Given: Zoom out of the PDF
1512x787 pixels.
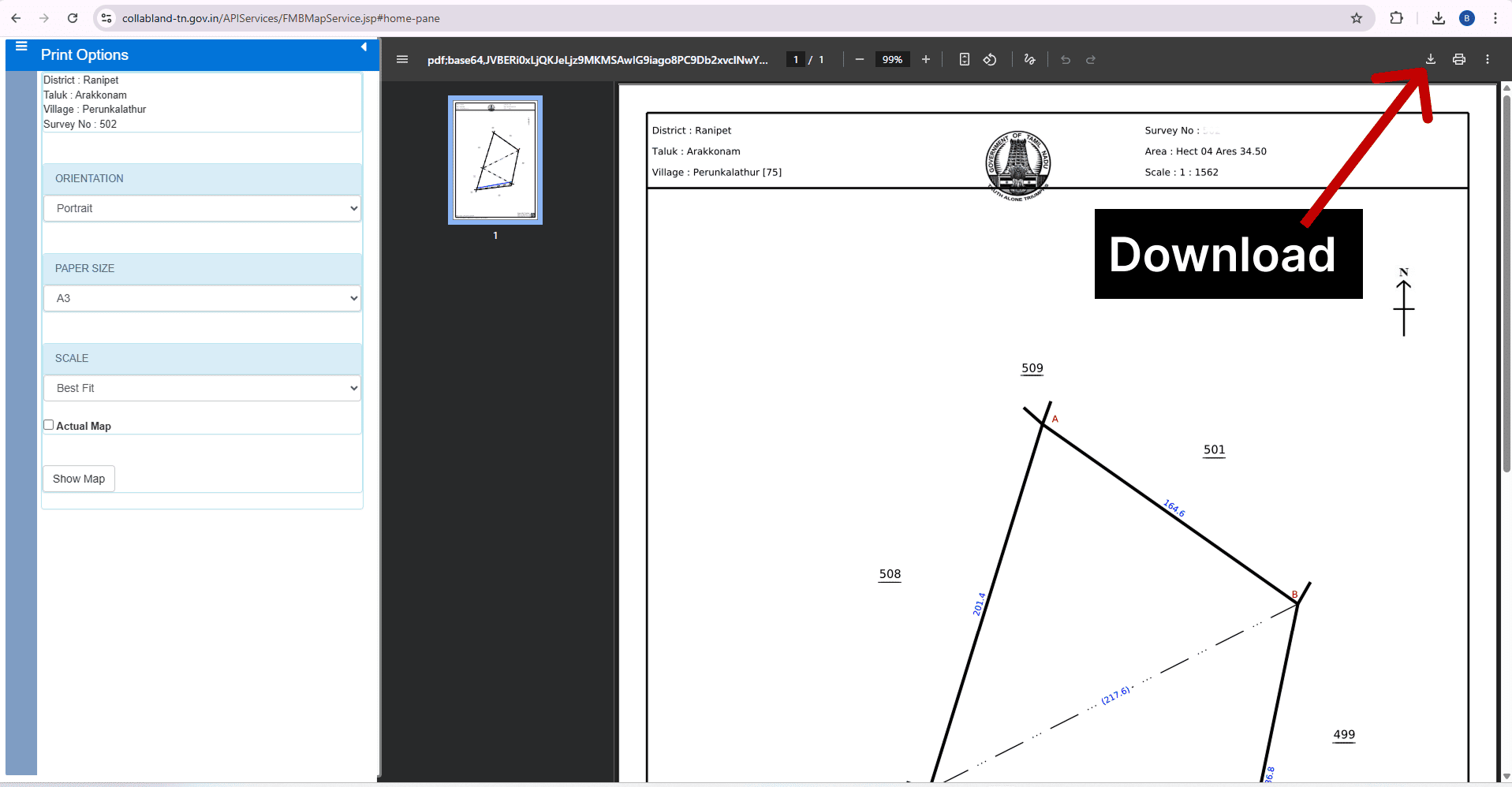Looking at the screenshot, I should pyautogui.click(x=860, y=59).
